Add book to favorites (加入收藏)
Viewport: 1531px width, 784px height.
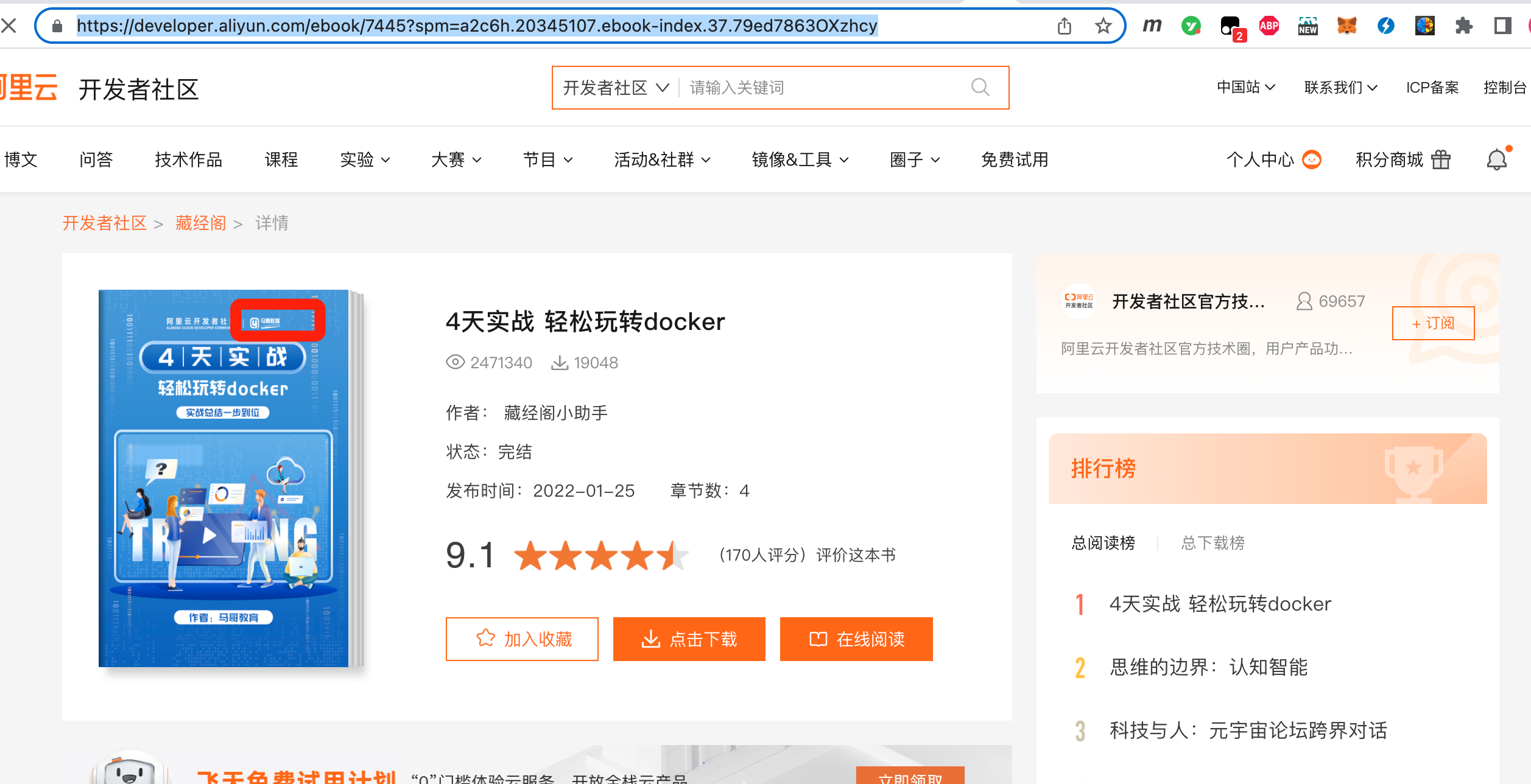(x=522, y=639)
